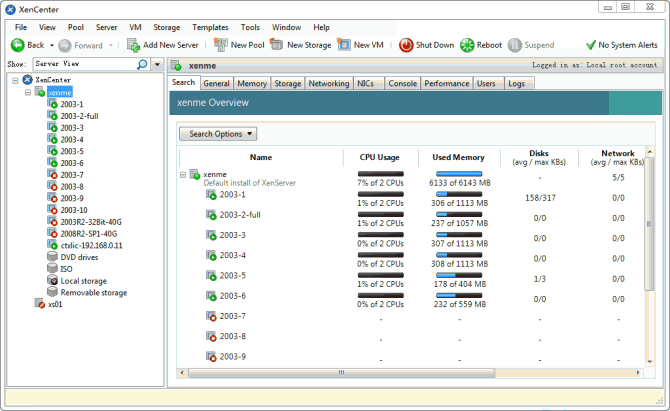Click the 2003-5 VM icon in overview list

[212, 276]
